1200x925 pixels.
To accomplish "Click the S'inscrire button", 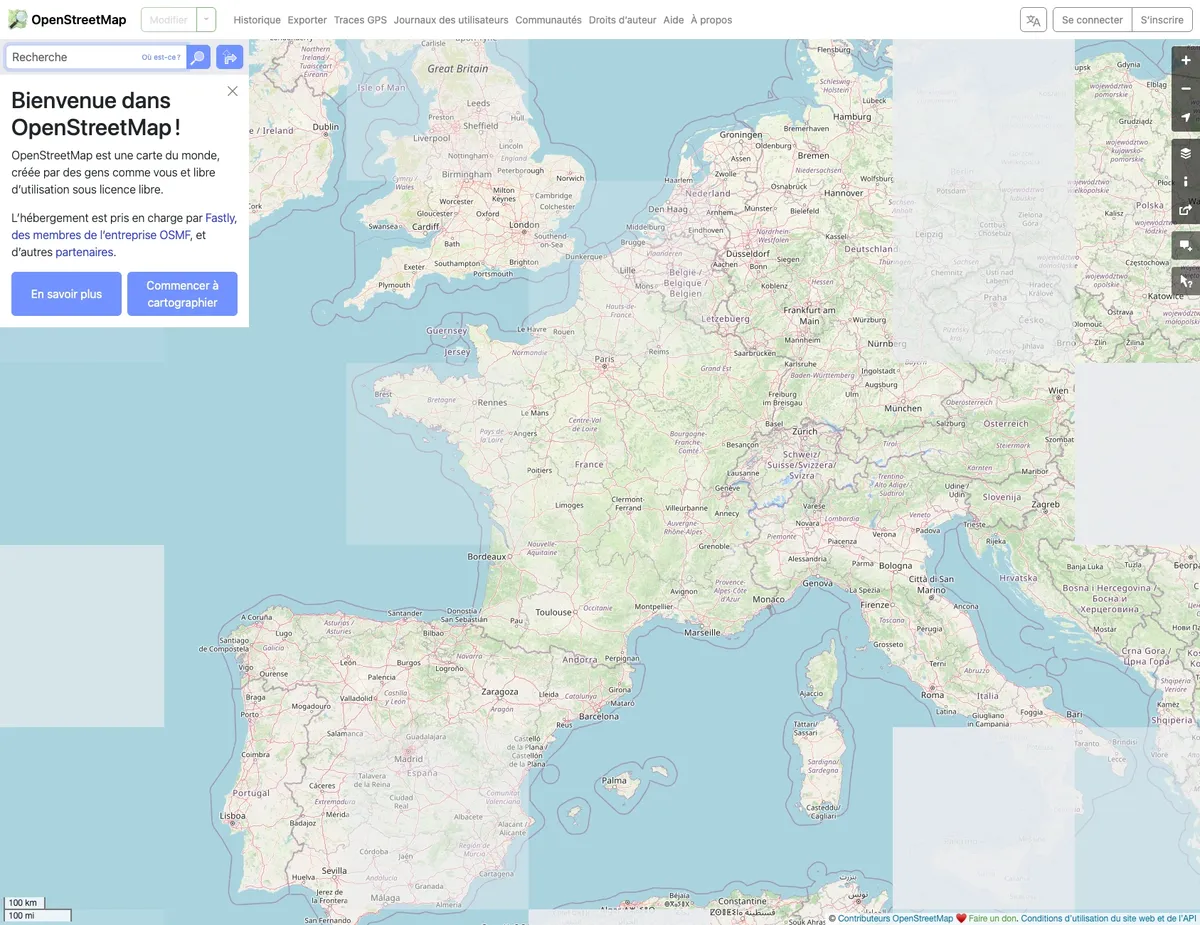I will click(x=1162, y=20).
